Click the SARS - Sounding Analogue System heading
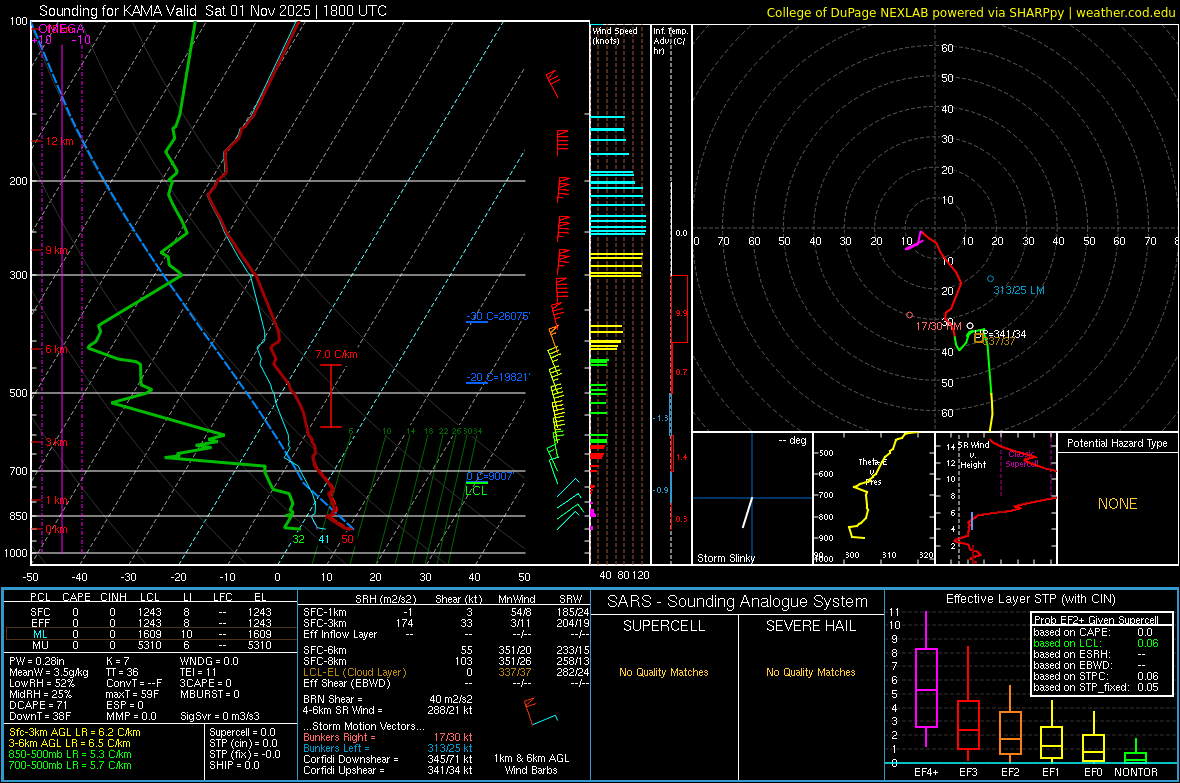 click(x=738, y=602)
